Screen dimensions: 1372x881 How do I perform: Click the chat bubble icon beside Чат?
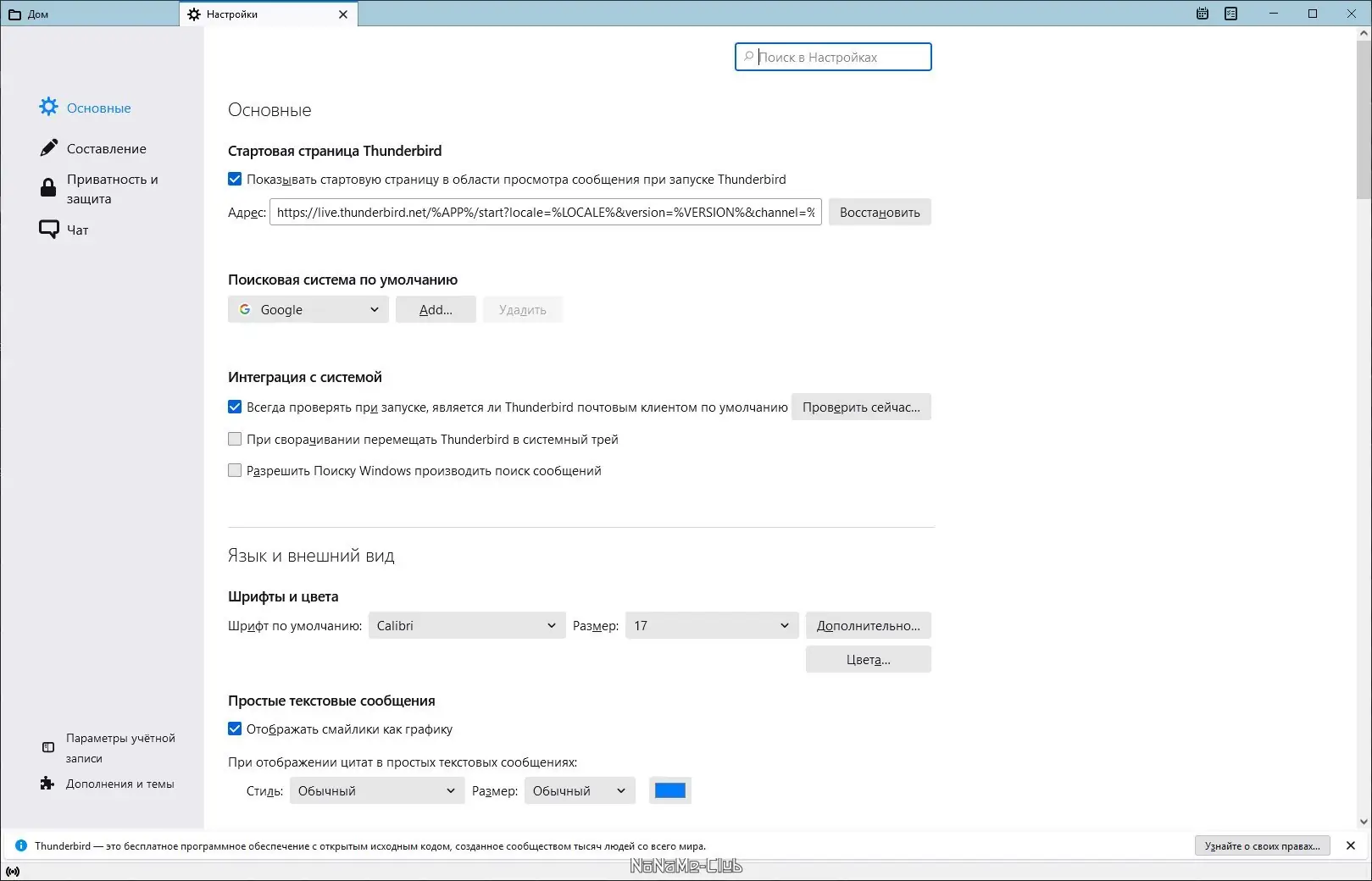coord(49,230)
